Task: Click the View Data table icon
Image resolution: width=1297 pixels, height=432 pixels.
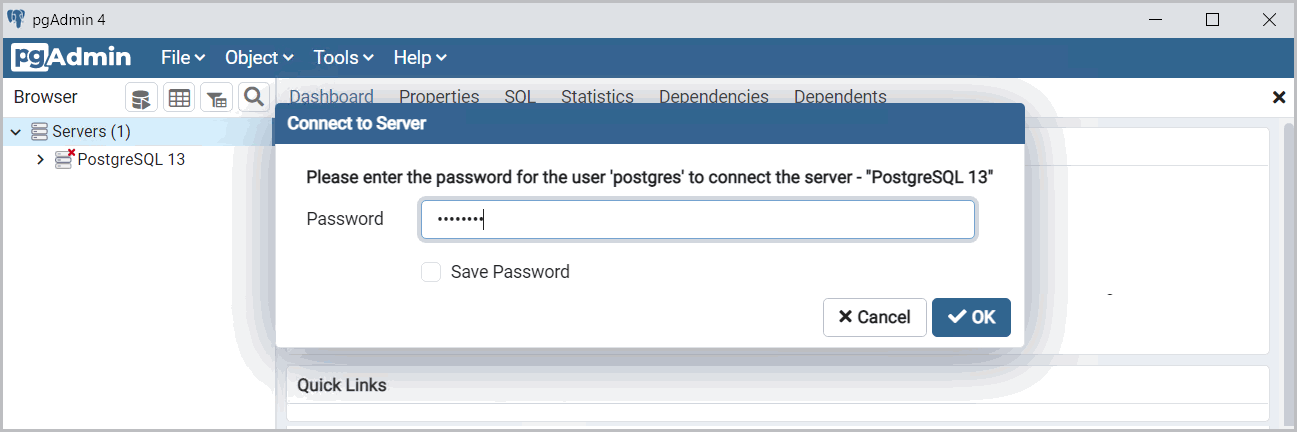Action: [179, 98]
